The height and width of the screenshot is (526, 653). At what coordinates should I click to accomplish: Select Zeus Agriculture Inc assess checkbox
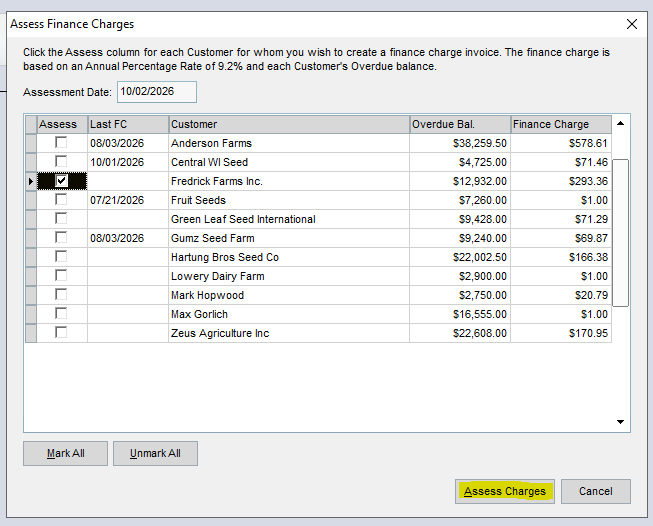click(x=61, y=332)
